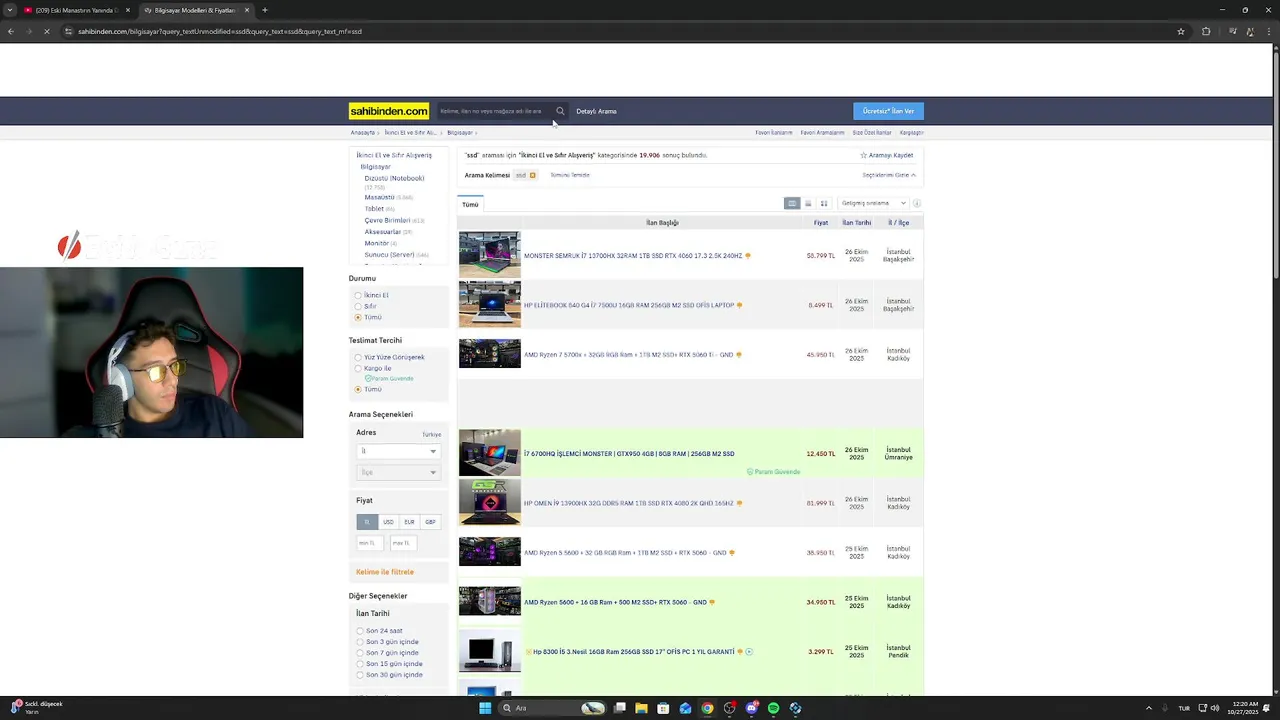The height and width of the screenshot is (720, 1280).
Task: Open the İl province dropdown
Action: click(x=398, y=451)
